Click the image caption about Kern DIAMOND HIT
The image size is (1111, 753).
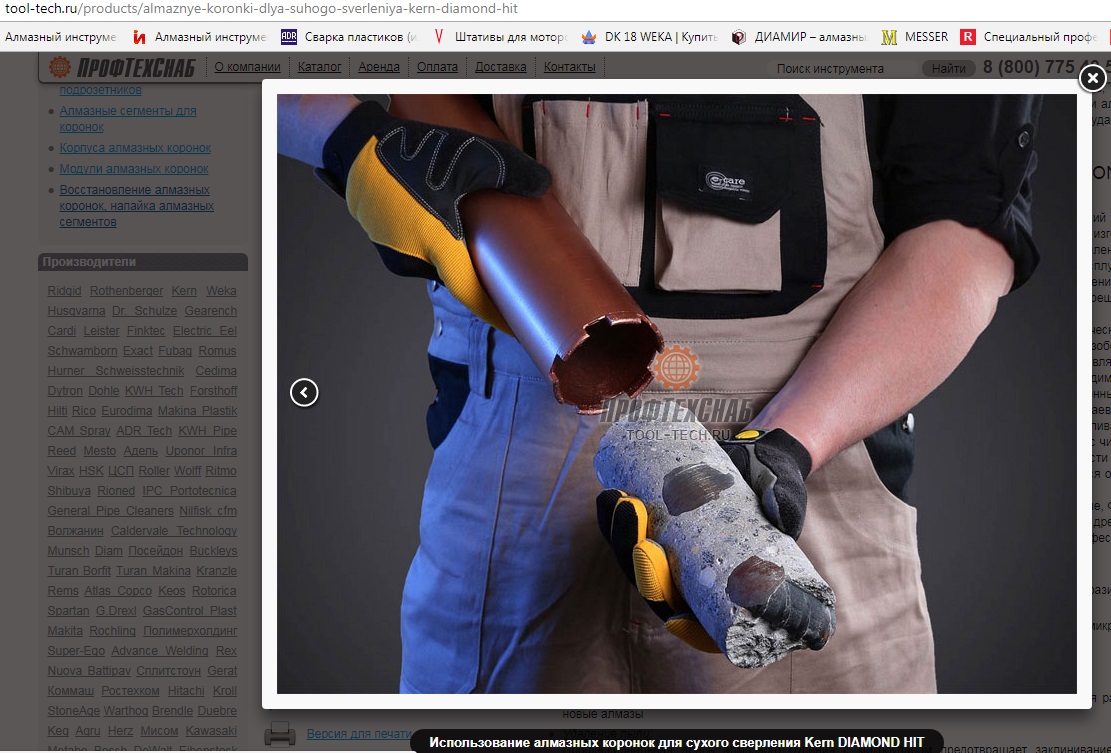point(677,742)
